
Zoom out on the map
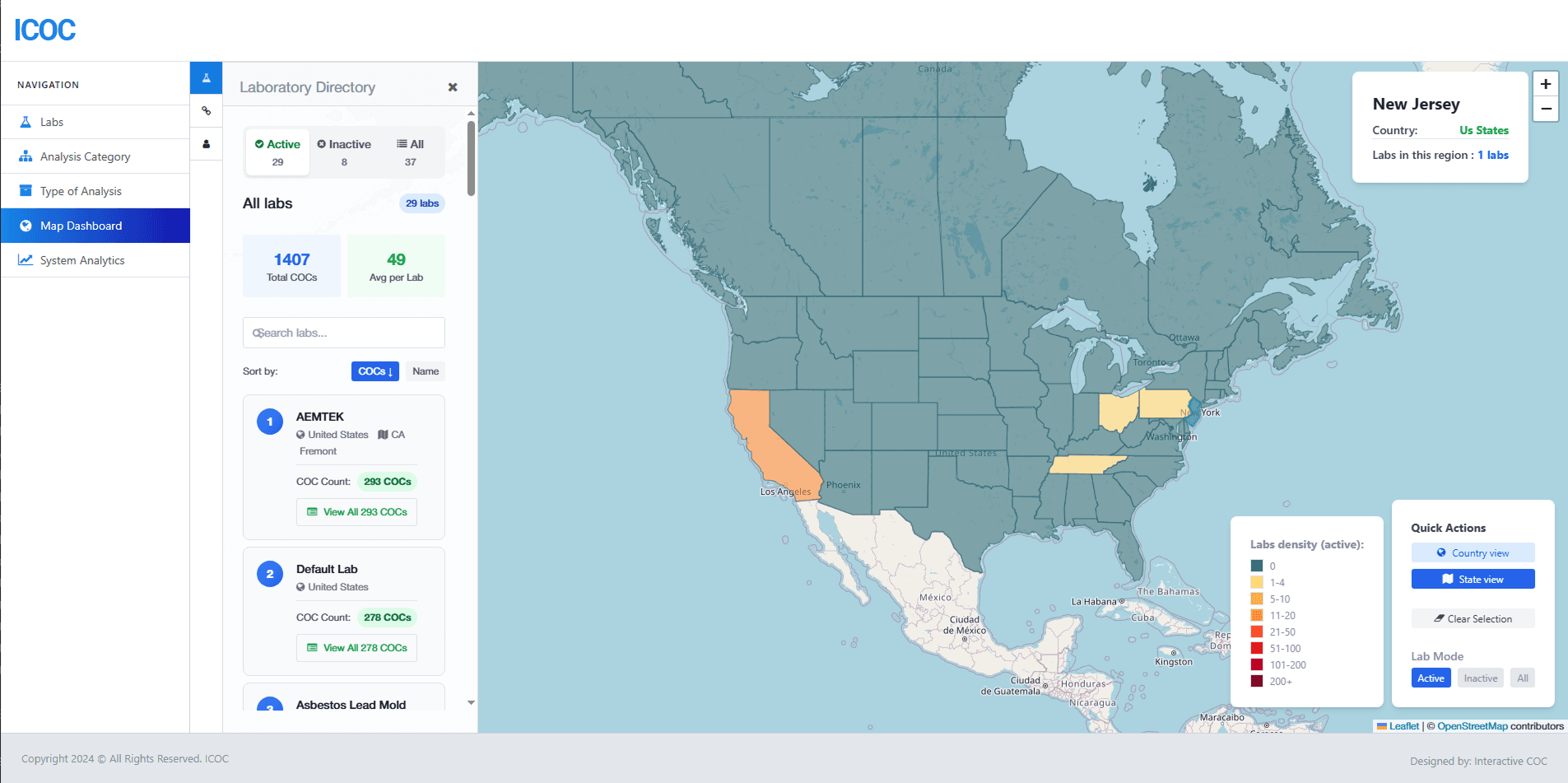(1546, 109)
